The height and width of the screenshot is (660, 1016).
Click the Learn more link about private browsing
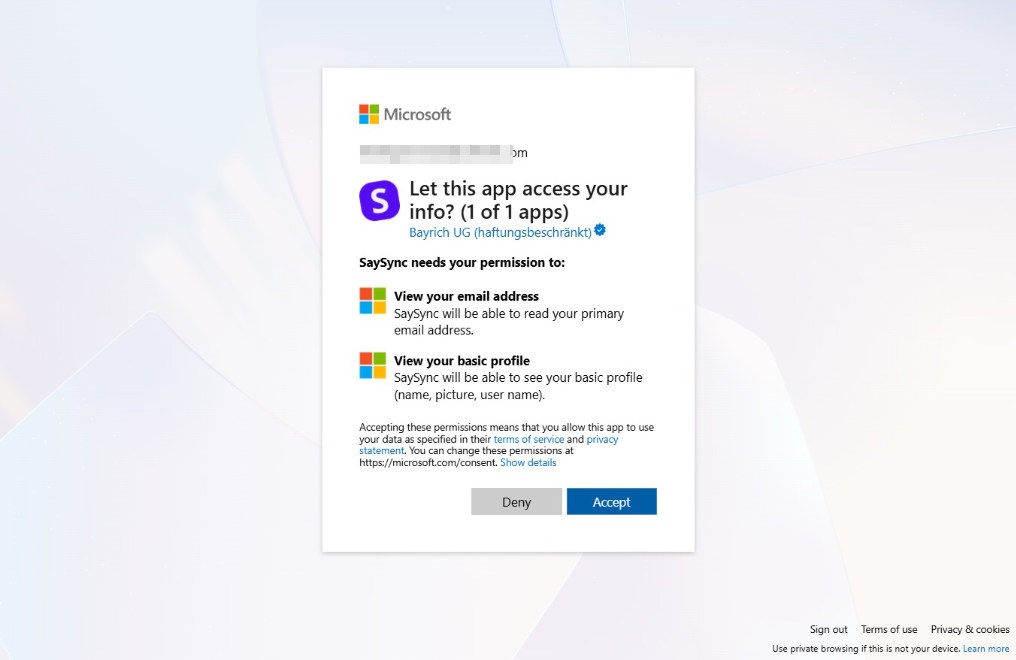pos(986,649)
